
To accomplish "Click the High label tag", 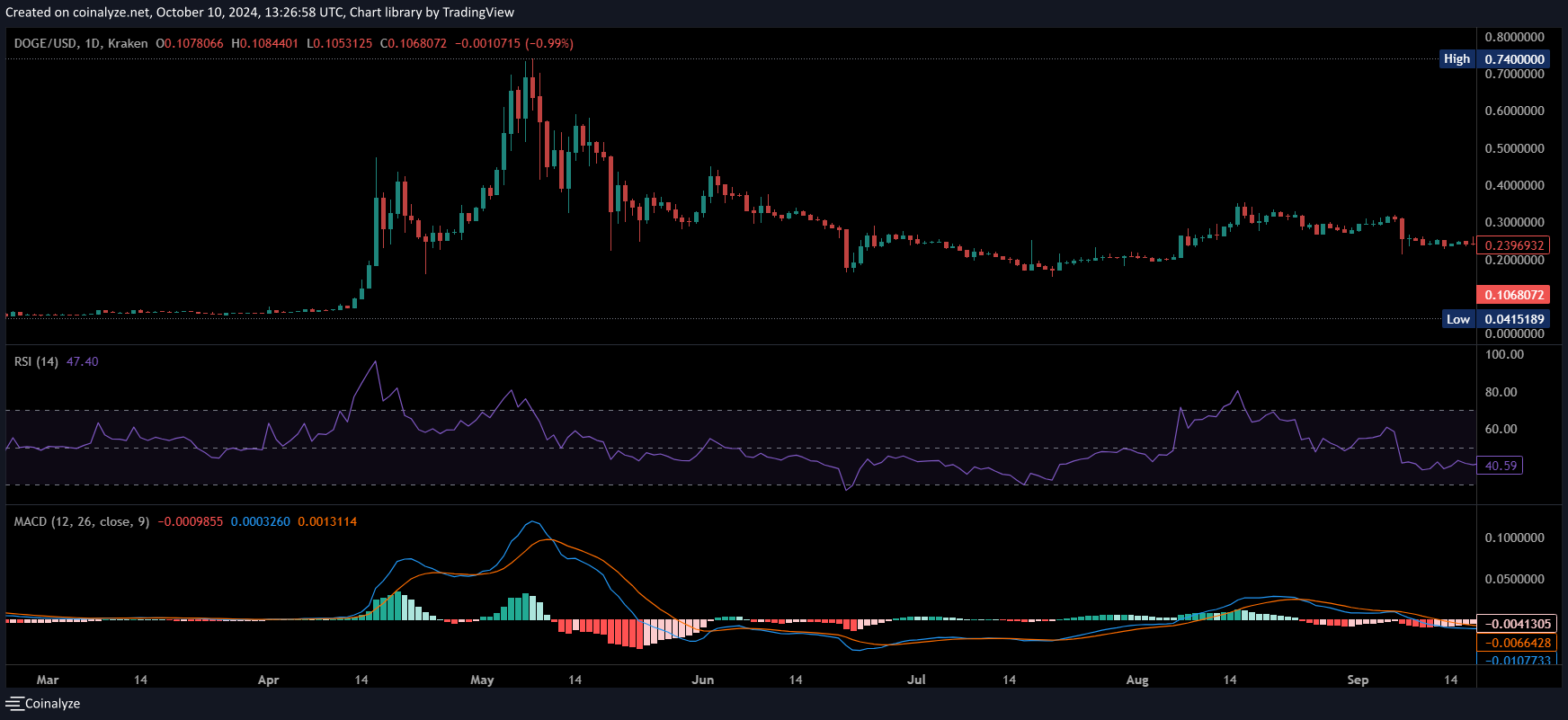I will 1457,58.
